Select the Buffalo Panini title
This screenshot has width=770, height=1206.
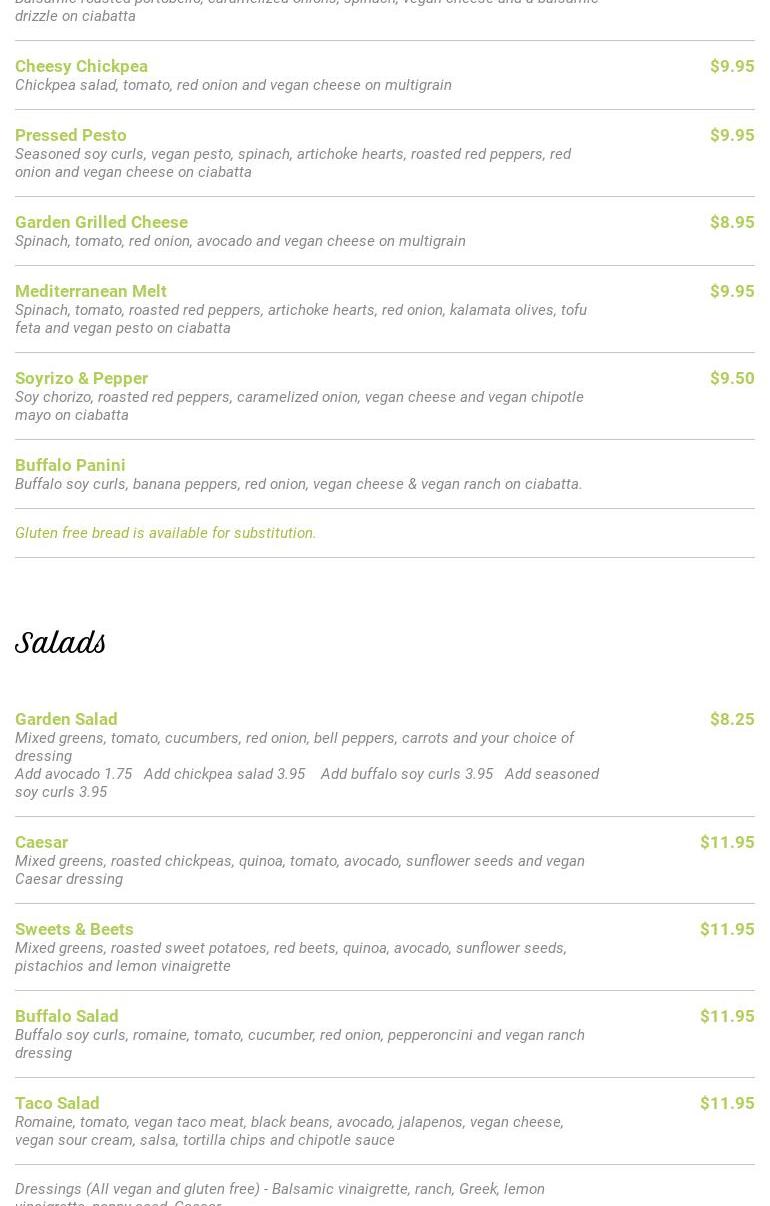pos(70,465)
